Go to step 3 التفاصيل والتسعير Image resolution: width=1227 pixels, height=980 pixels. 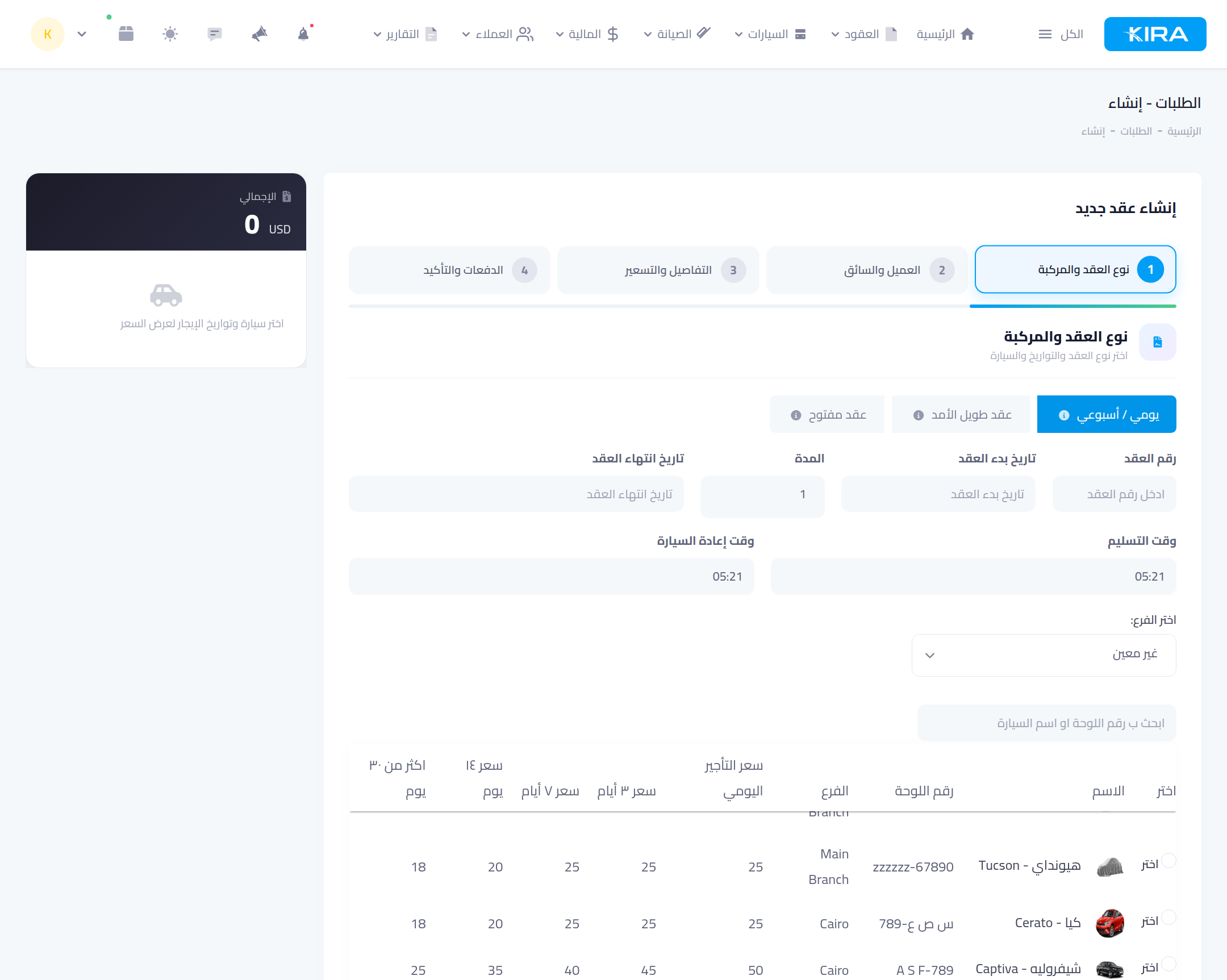pos(658,269)
